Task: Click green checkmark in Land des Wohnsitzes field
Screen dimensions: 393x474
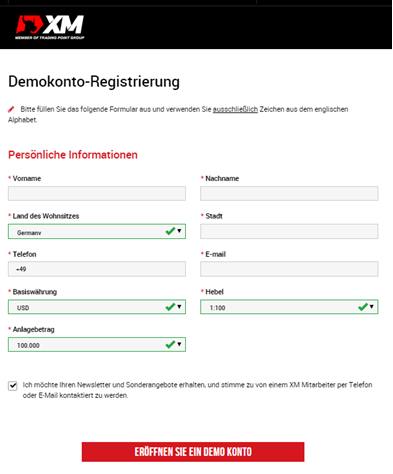Action: pyautogui.click(x=170, y=231)
